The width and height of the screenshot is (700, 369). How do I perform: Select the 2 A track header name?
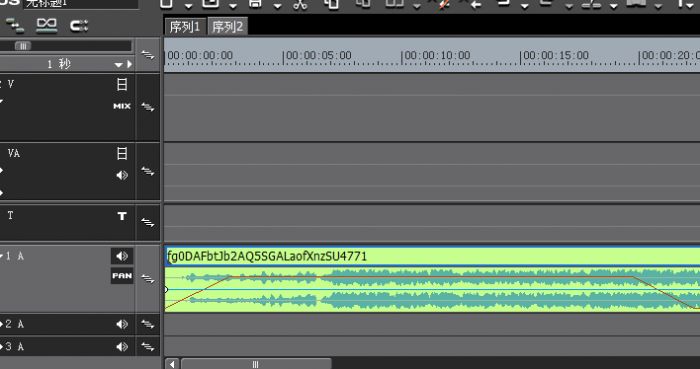[14, 324]
